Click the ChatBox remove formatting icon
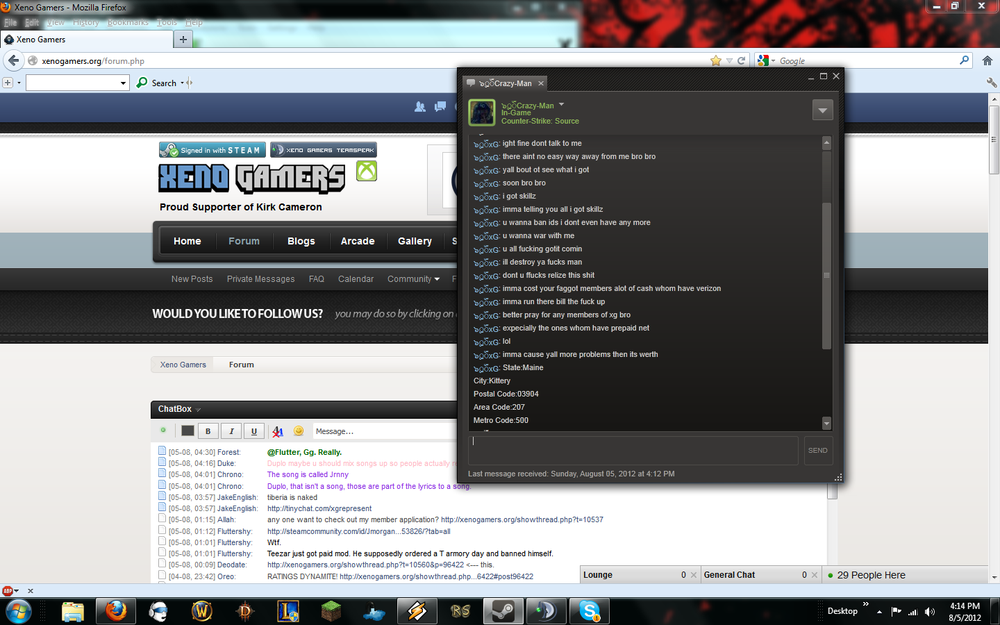Image resolution: width=1000 pixels, height=625 pixels. 277,432
